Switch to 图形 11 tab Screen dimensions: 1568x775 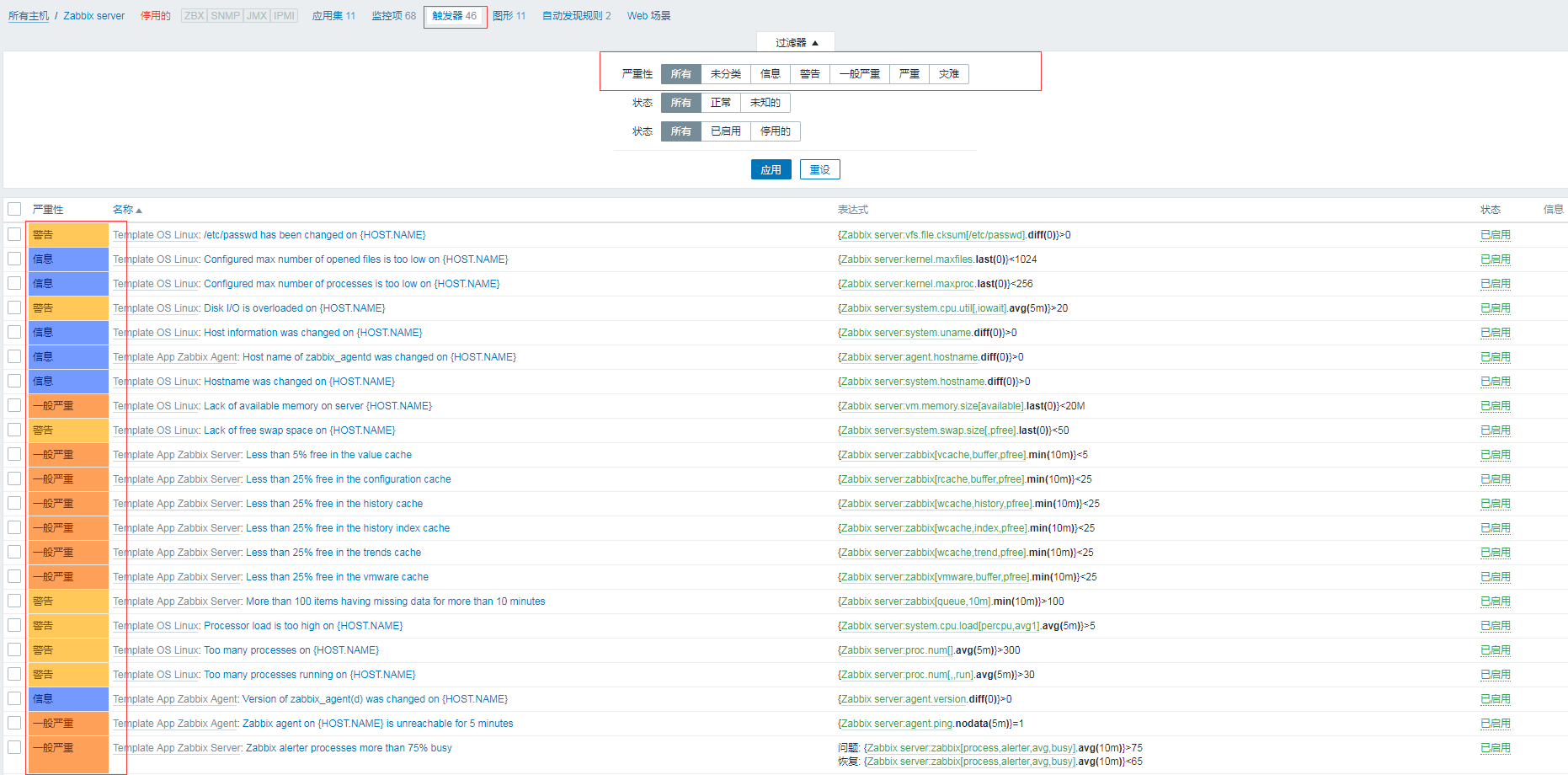click(509, 16)
